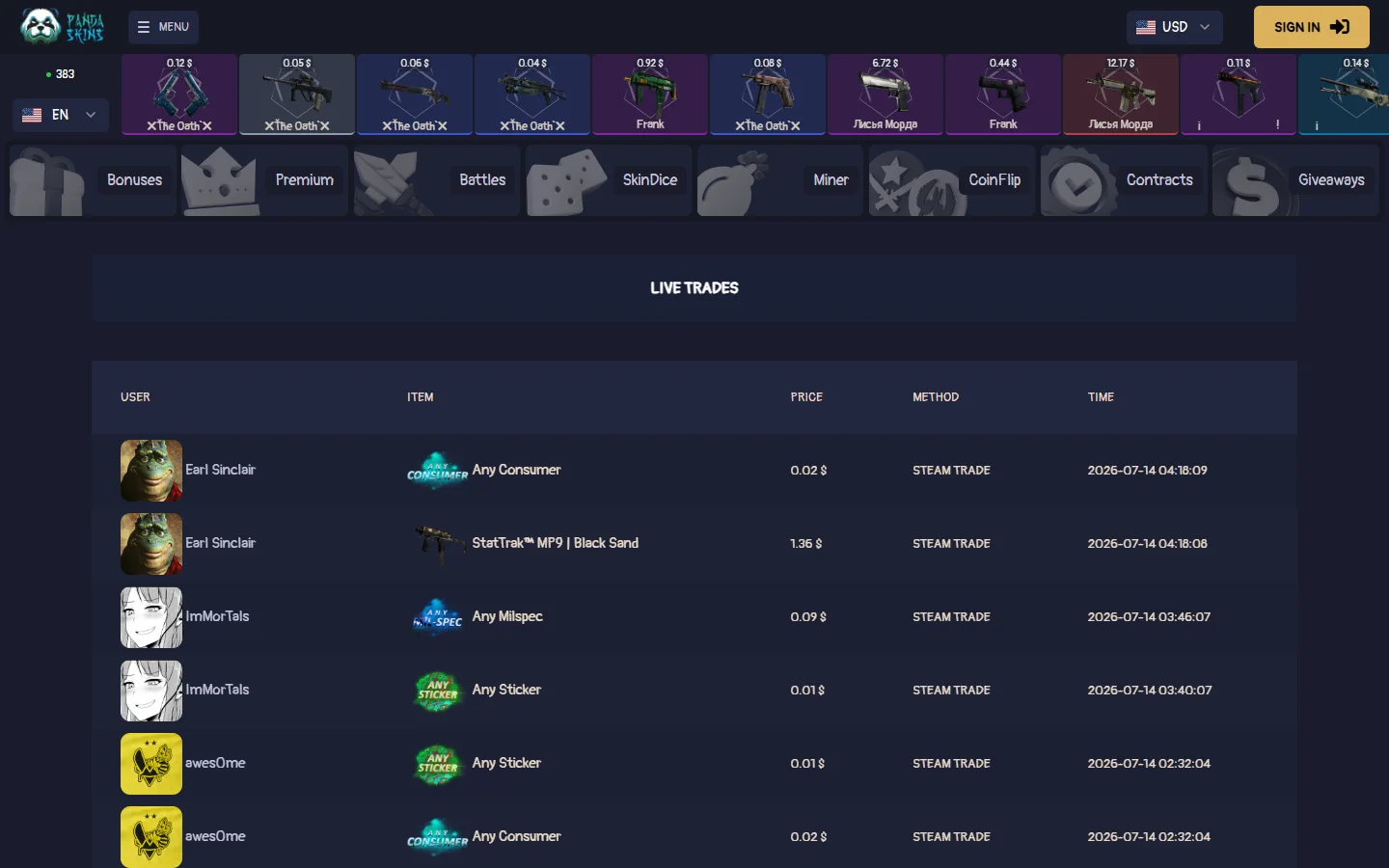Click the ITEM column header
The width and height of the screenshot is (1389, 868).
point(421,397)
